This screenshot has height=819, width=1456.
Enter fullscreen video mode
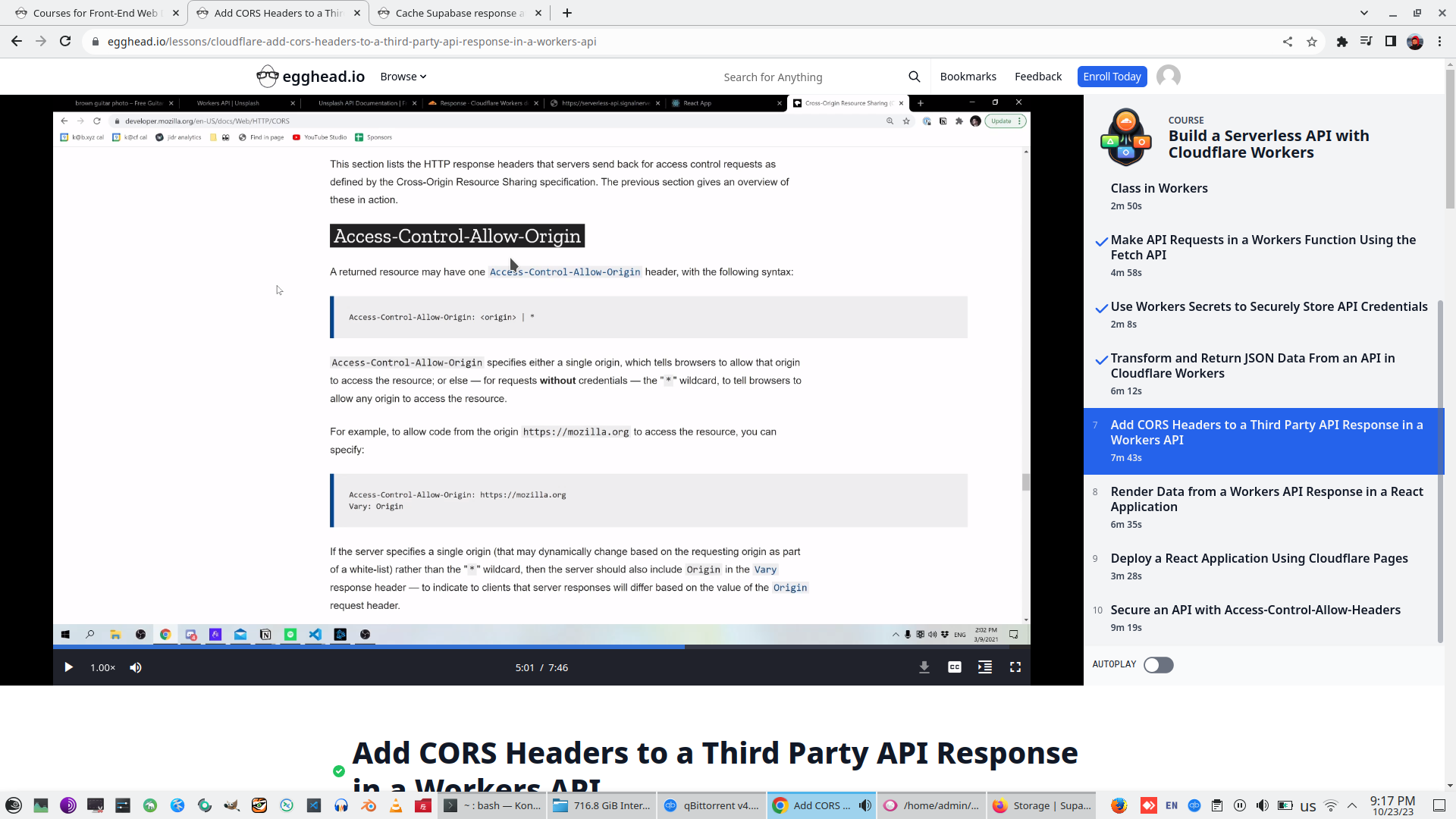click(1015, 667)
